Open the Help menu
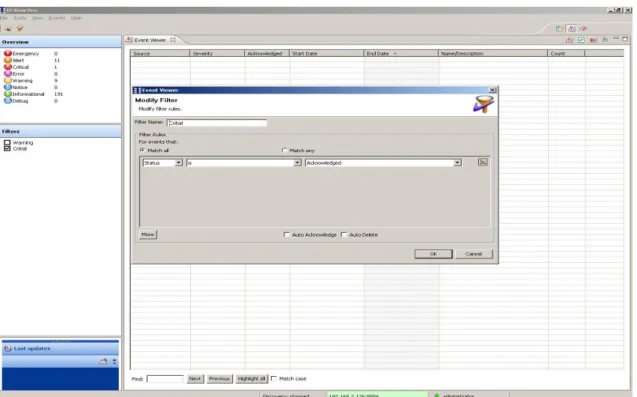 [x=76, y=18]
